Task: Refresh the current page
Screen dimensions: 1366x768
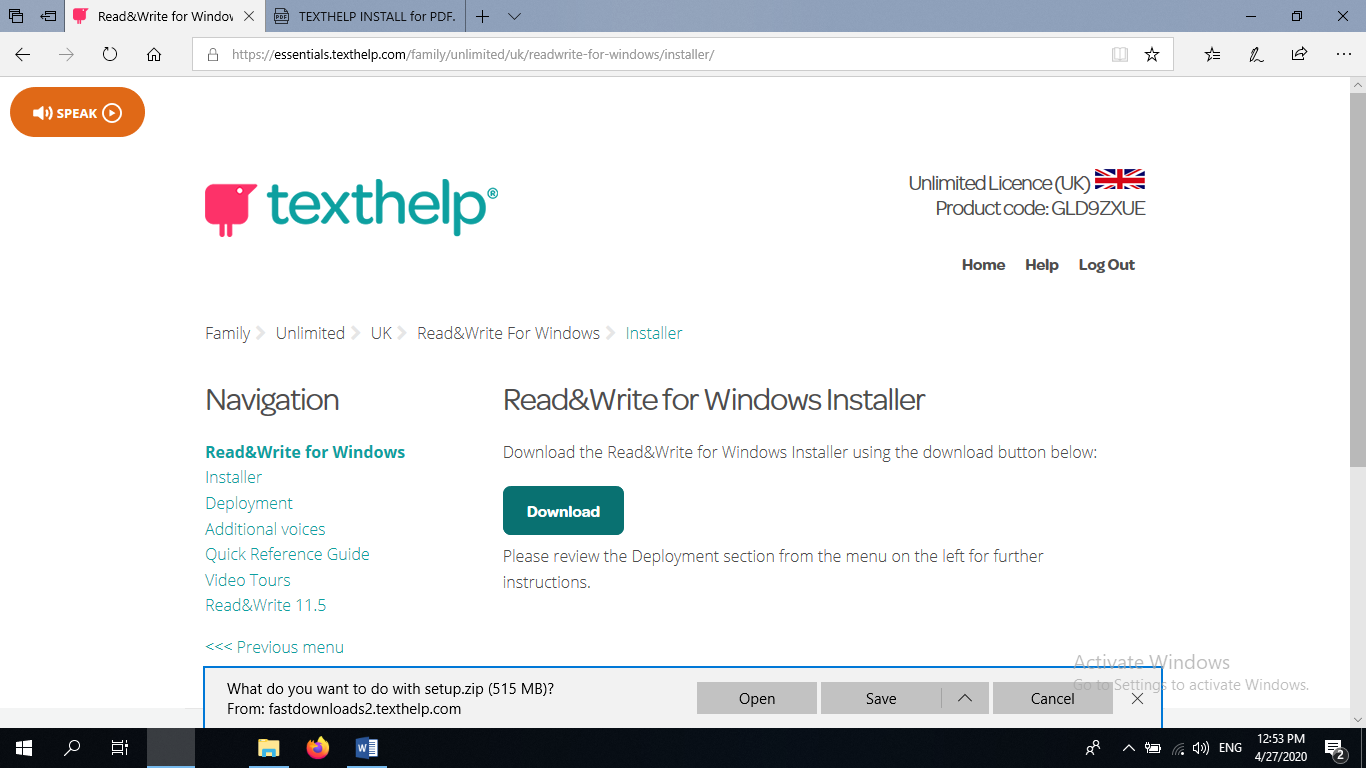Action: (x=110, y=55)
